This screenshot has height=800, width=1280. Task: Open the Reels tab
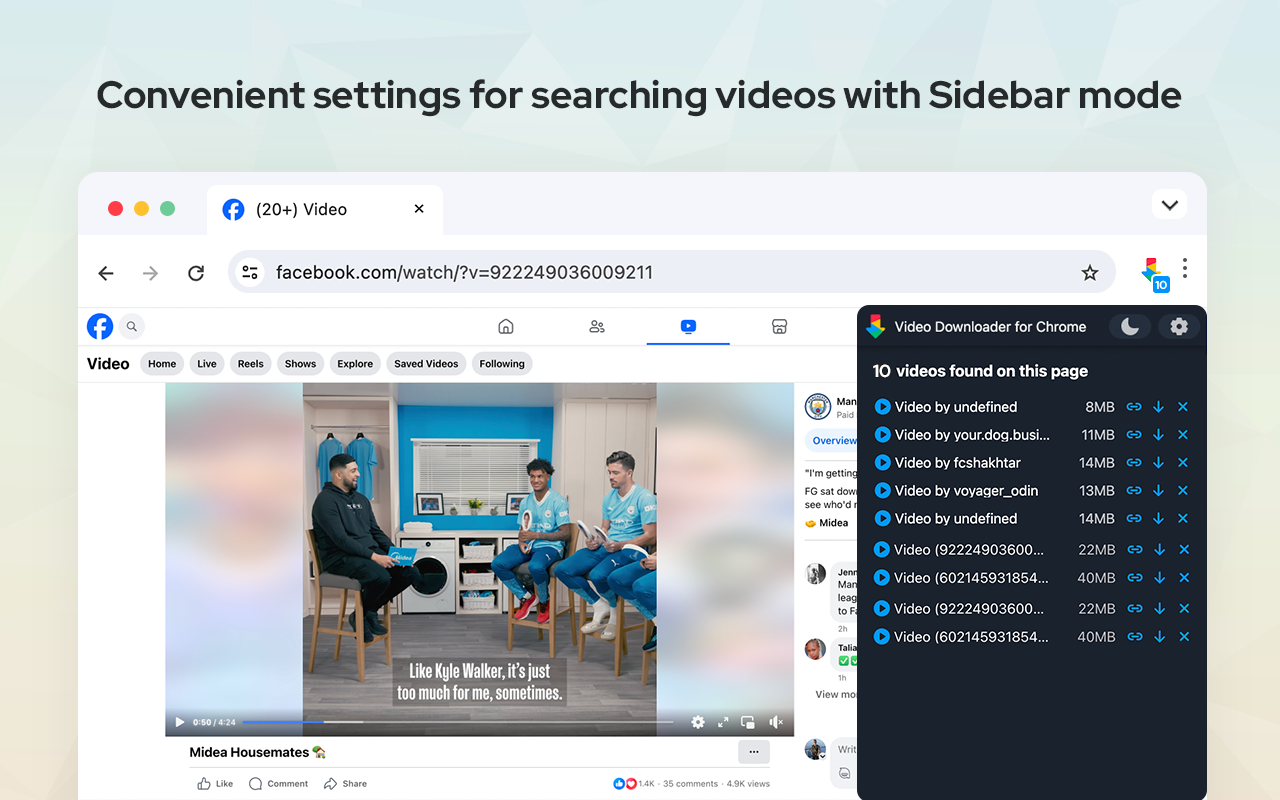tap(251, 364)
